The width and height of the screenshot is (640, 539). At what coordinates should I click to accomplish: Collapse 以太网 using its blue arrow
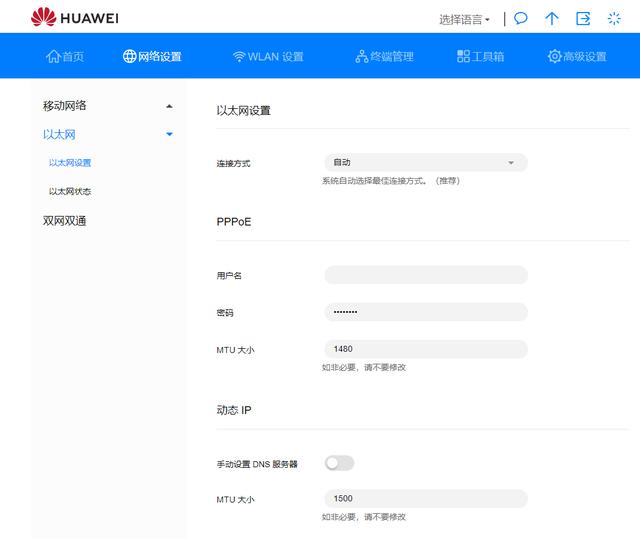[x=169, y=134]
